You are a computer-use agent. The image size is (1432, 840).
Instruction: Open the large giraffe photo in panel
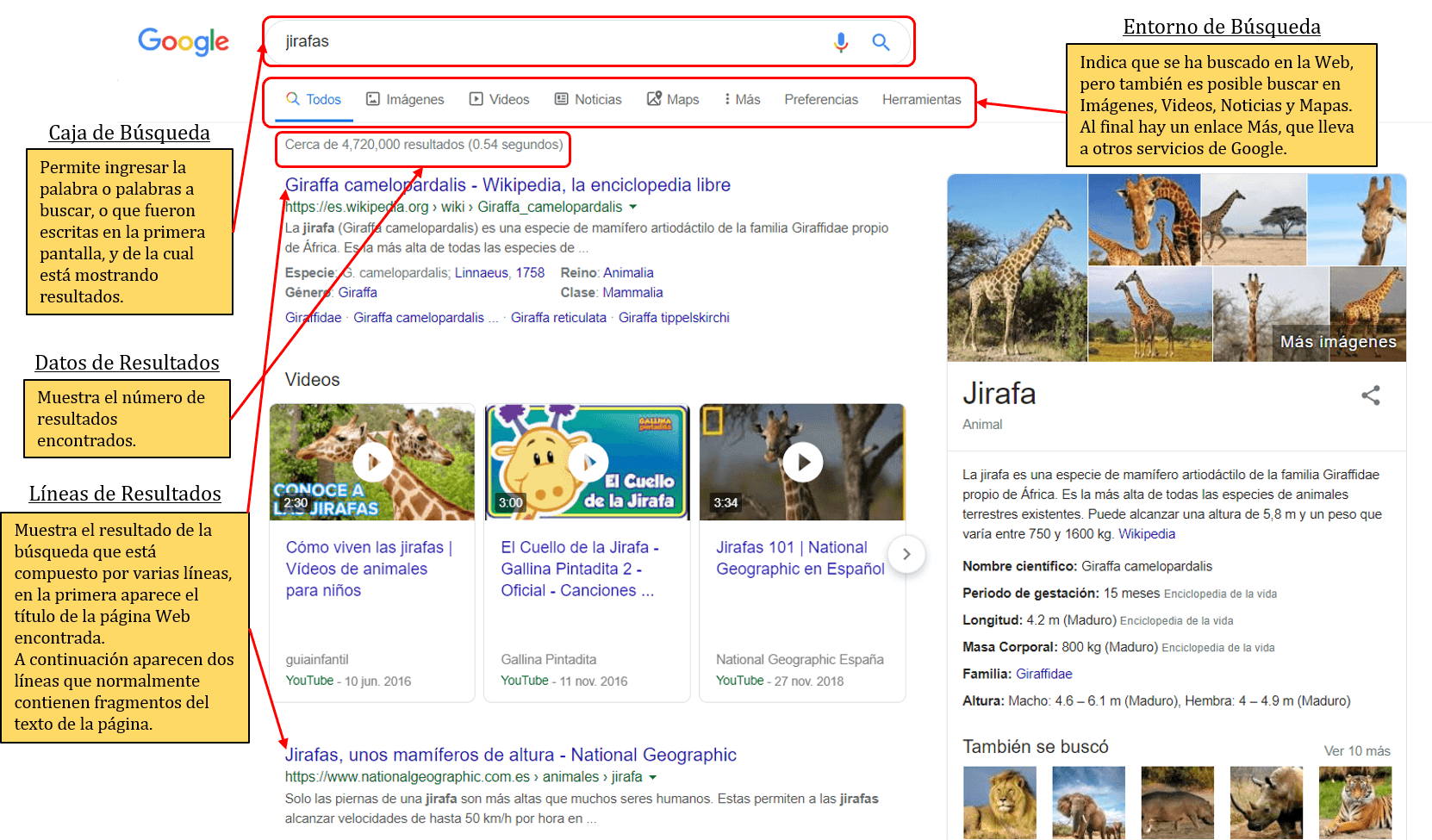coord(1018,268)
